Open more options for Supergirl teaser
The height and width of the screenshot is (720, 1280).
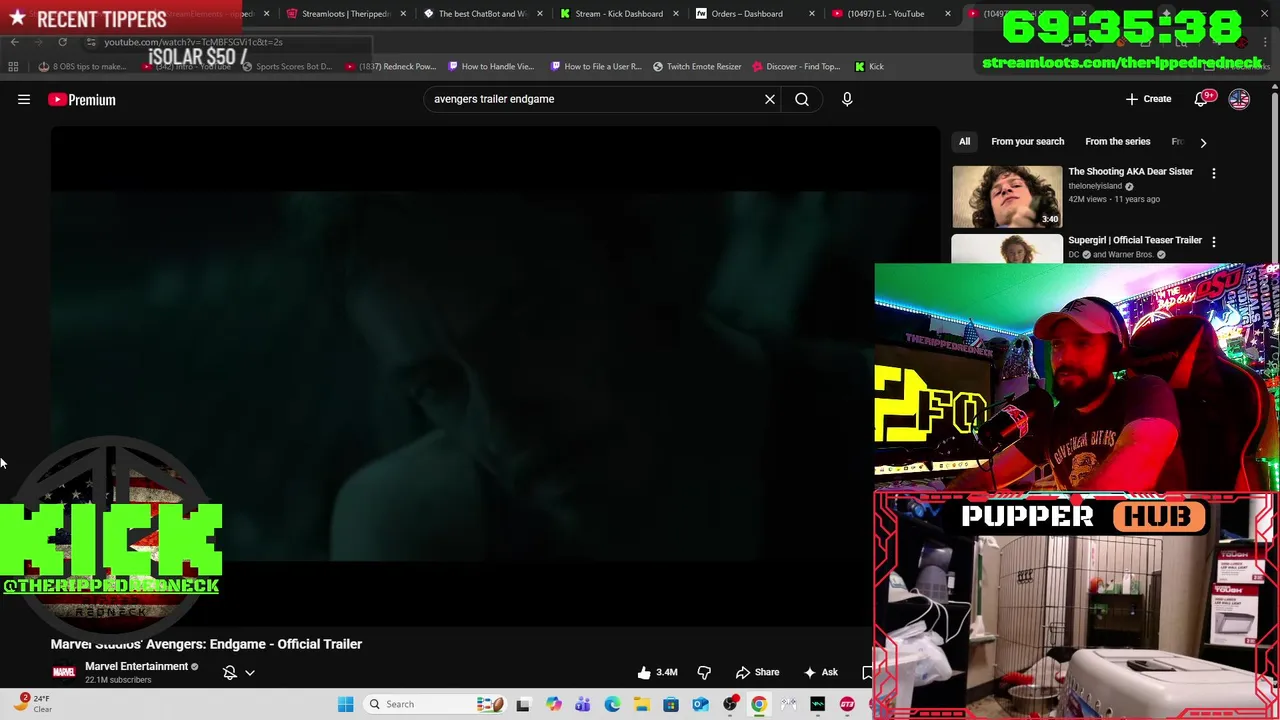click(1214, 242)
